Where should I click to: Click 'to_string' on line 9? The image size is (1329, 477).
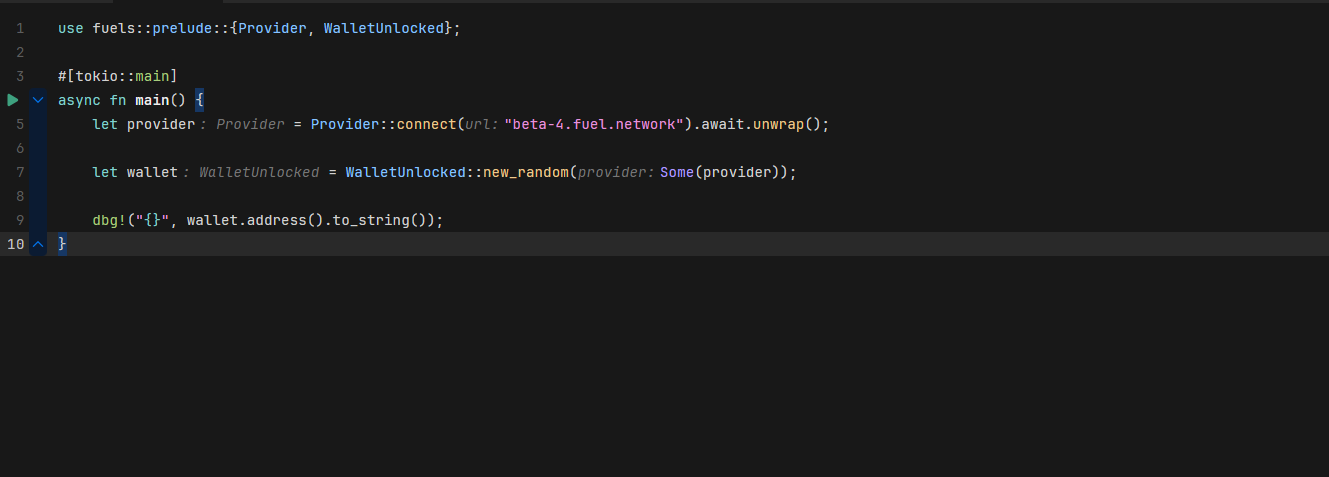[x=371, y=220]
